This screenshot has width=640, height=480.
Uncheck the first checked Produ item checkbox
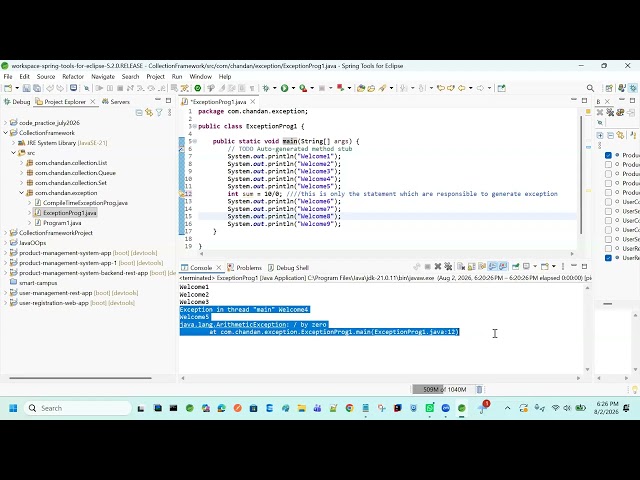[x=608, y=155]
